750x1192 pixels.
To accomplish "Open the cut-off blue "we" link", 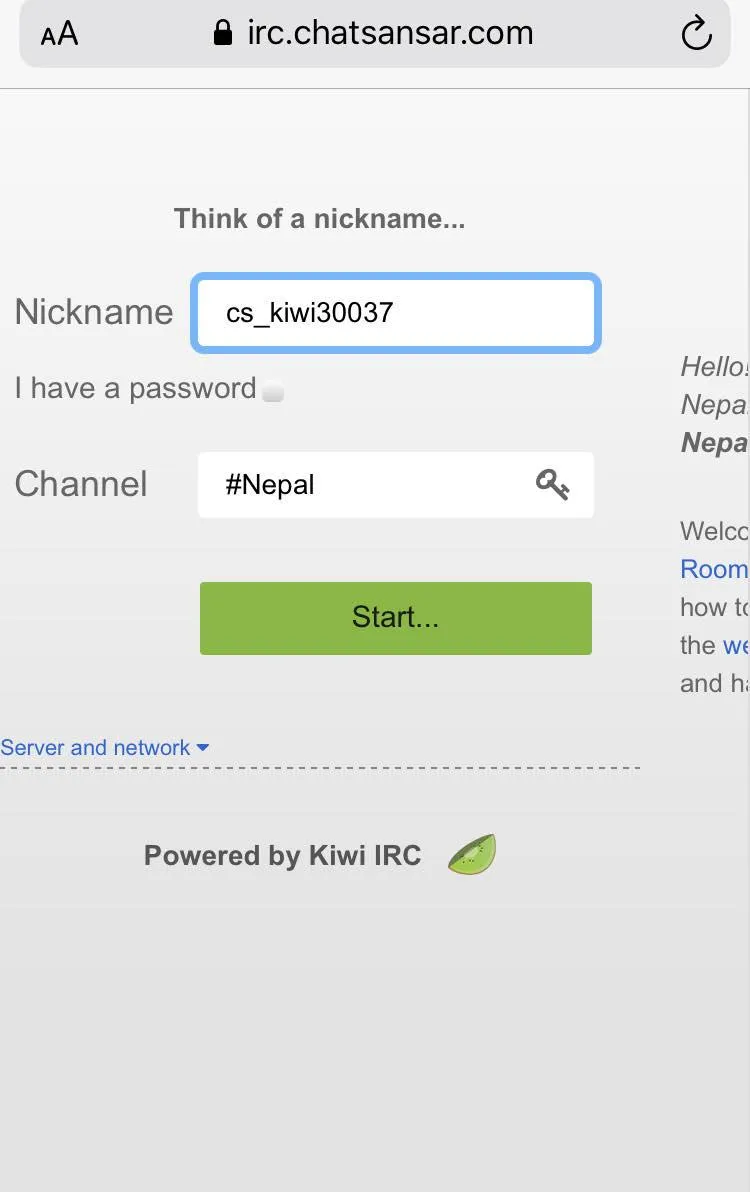I will click(735, 645).
